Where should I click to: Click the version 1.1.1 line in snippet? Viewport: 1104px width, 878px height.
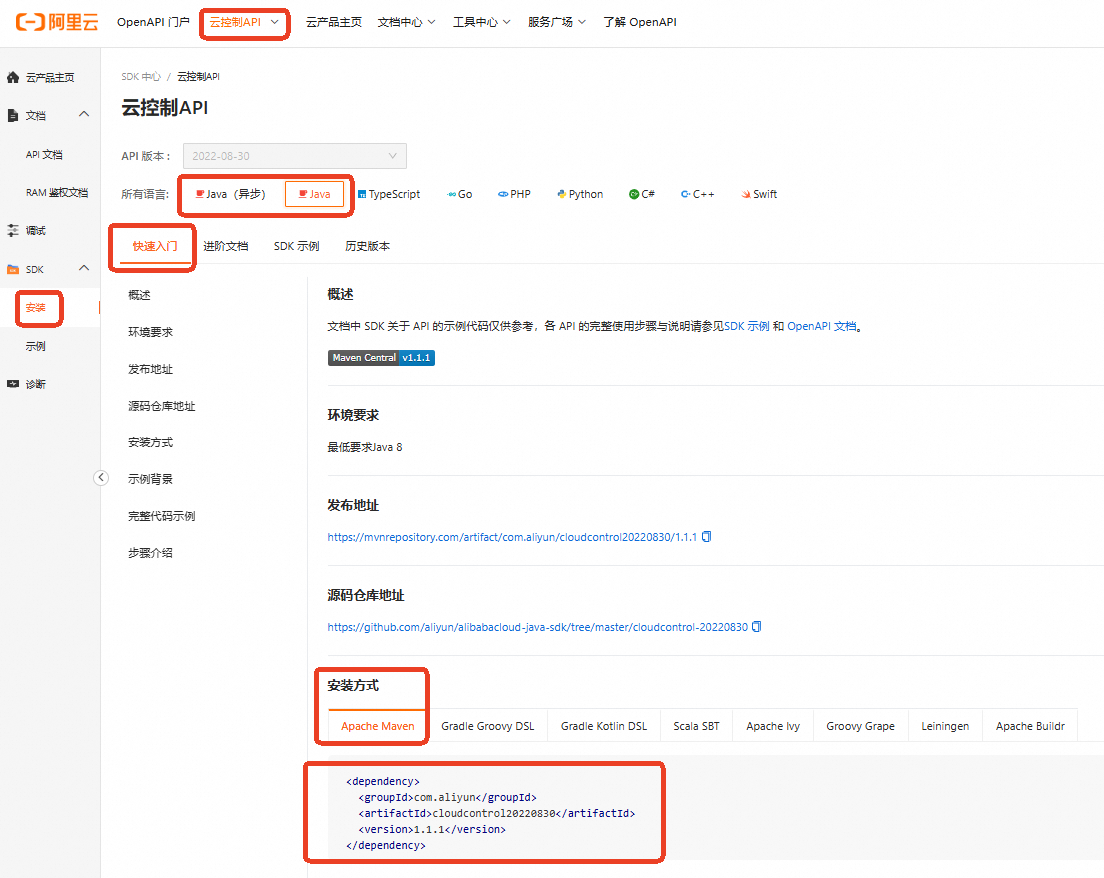pos(432,829)
